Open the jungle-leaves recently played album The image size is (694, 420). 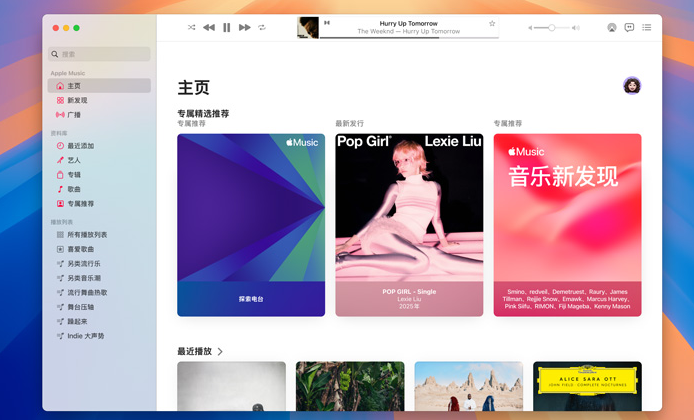click(x=350, y=386)
